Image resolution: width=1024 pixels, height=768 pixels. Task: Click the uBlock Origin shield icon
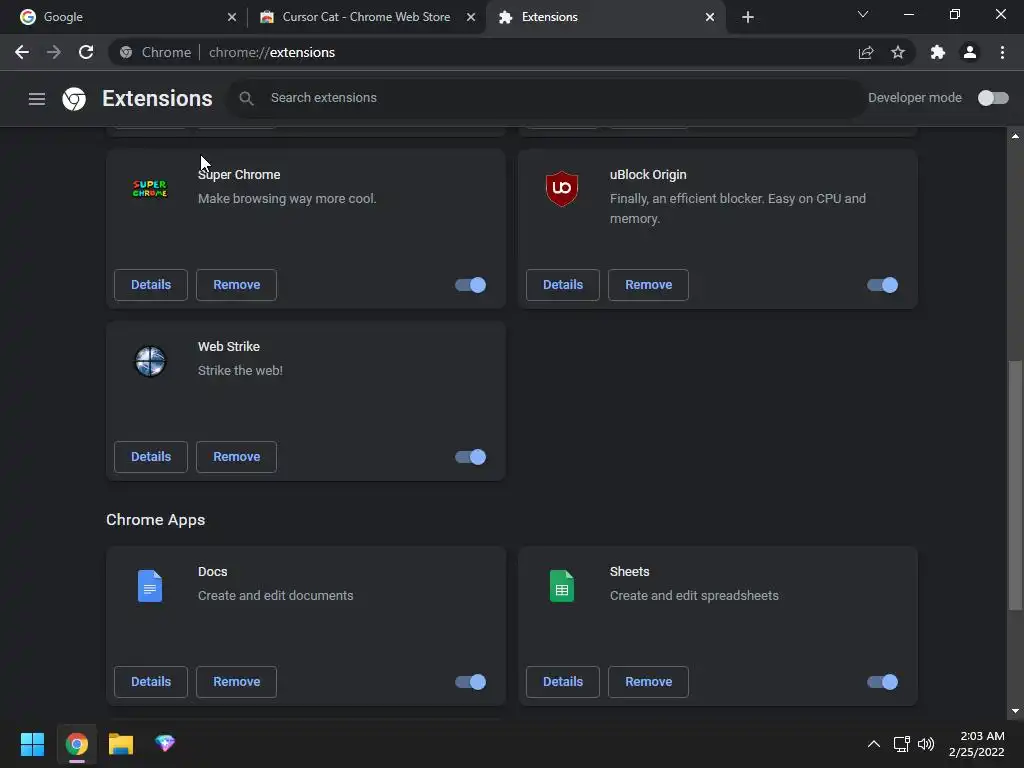click(x=562, y=189)
